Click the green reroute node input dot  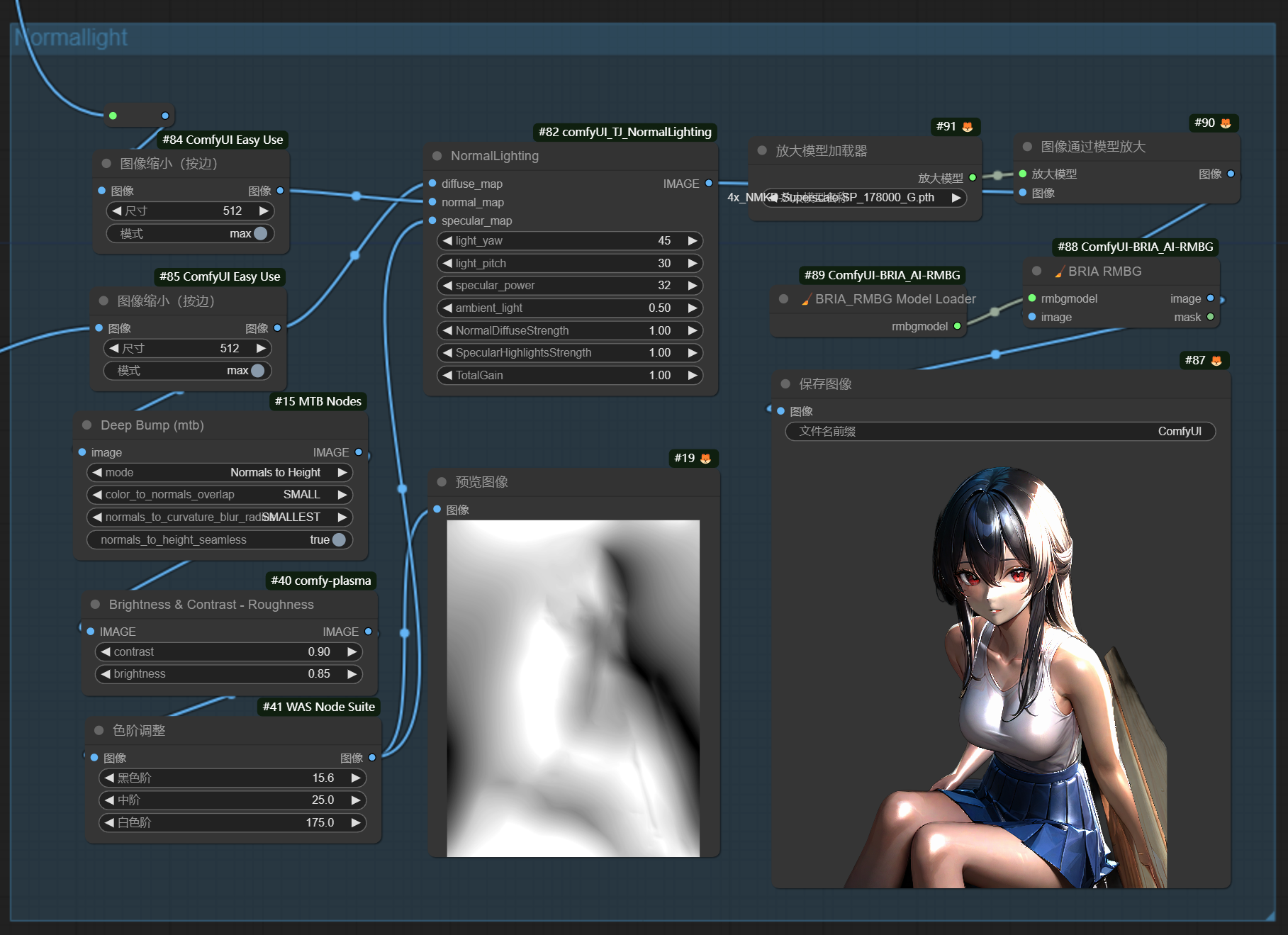pyautogui.click(x=113, y=116)
